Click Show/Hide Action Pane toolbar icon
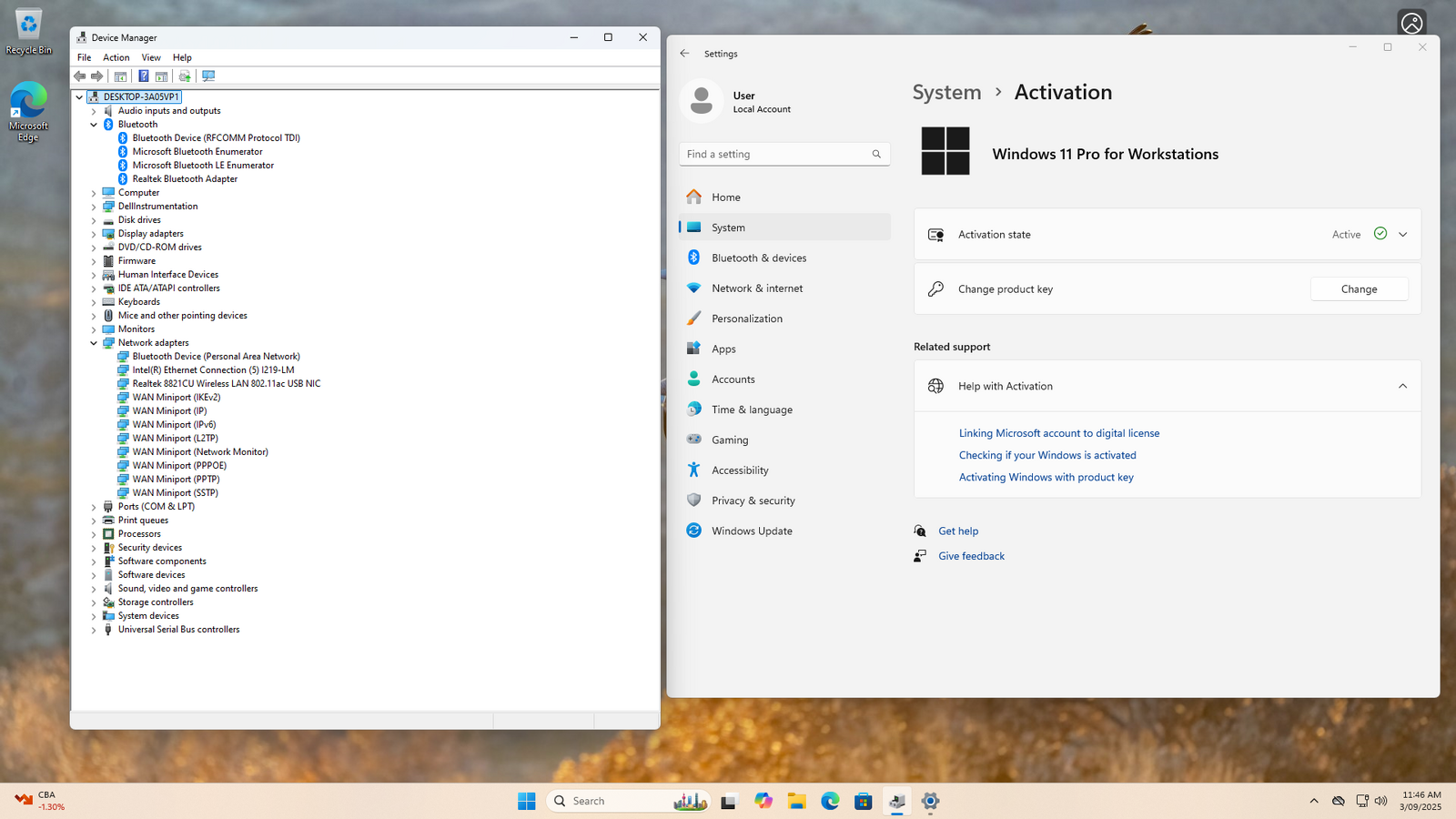1456x819 pixels. (161, 76)
